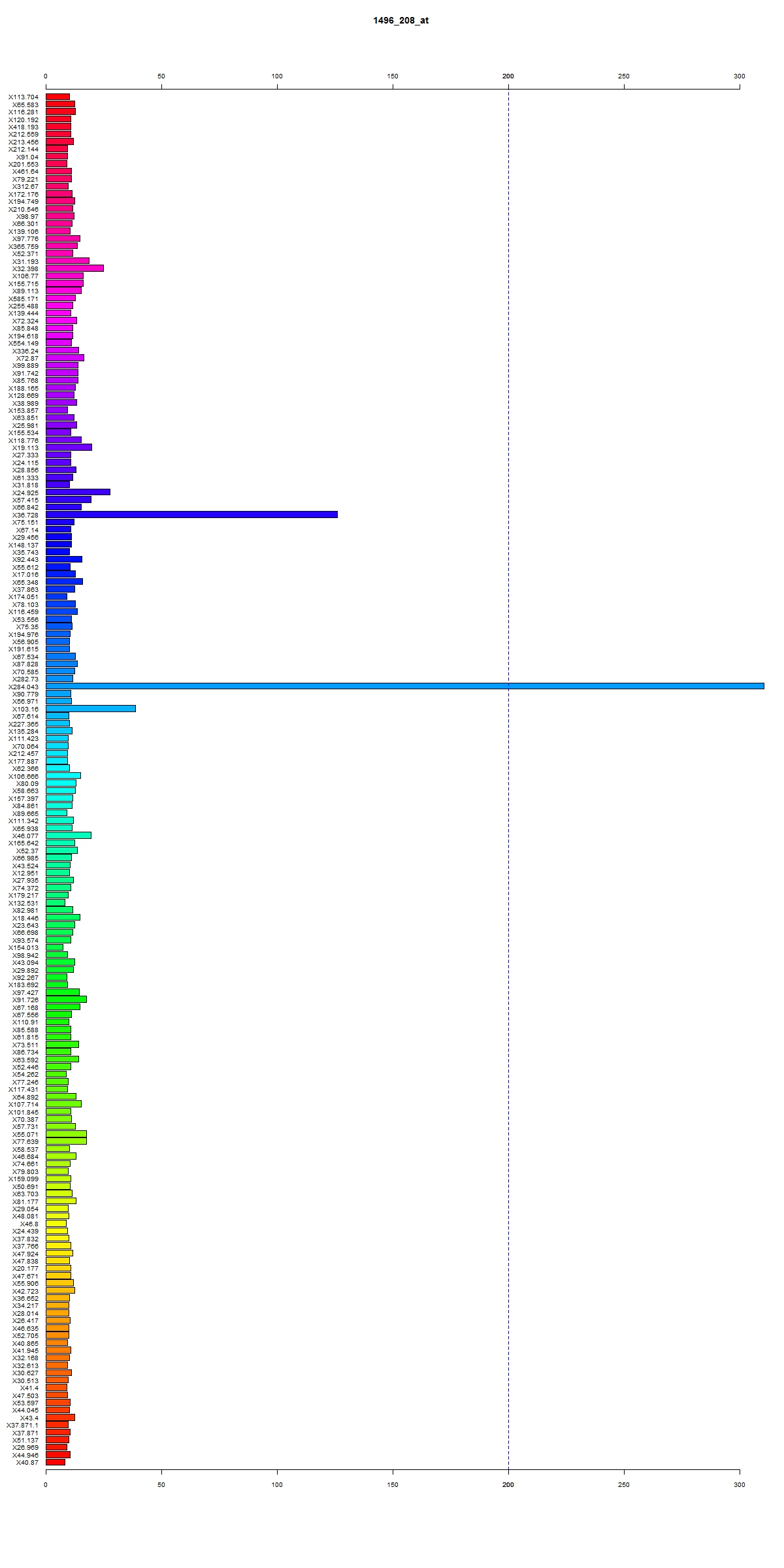Select the label X312.67
784x1568 pixels.
(x=25, y=187)
